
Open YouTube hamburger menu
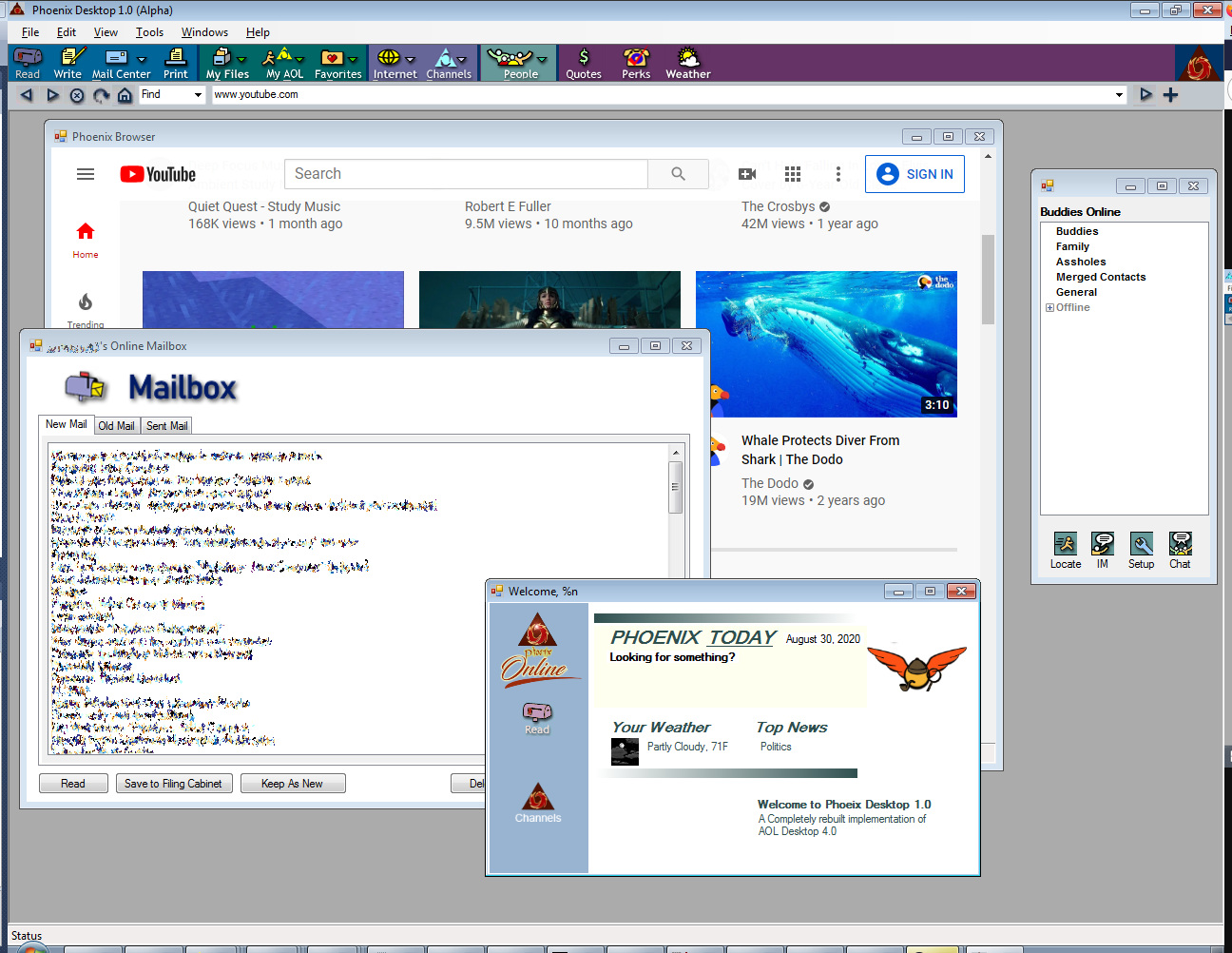(x=86, y=174)
